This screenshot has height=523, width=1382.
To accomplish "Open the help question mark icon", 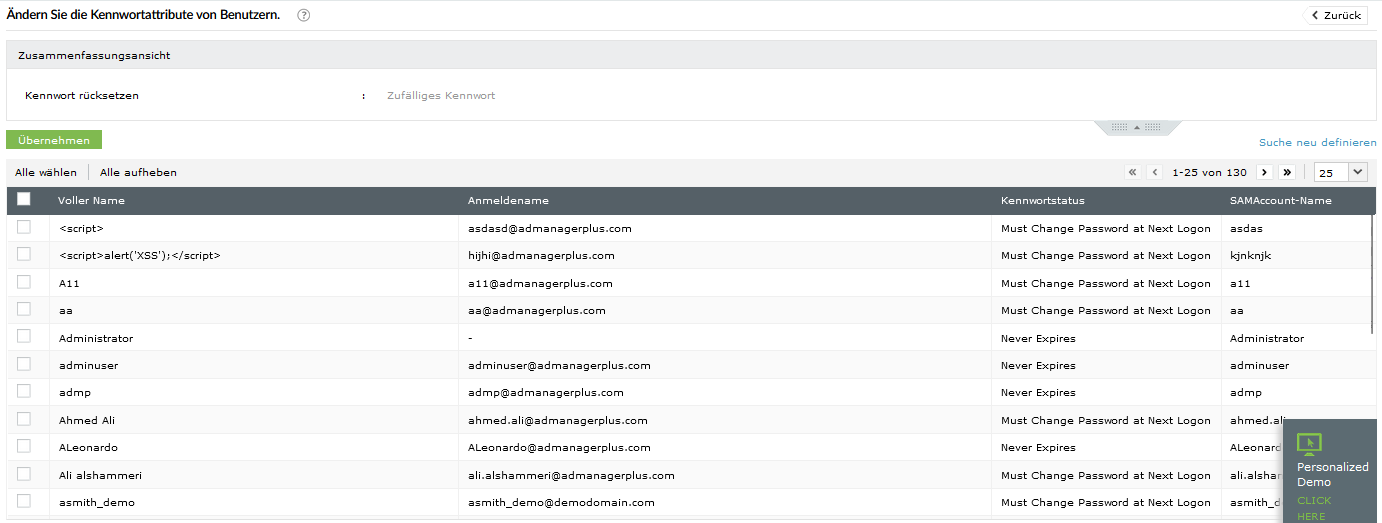I will click(304, 15).
